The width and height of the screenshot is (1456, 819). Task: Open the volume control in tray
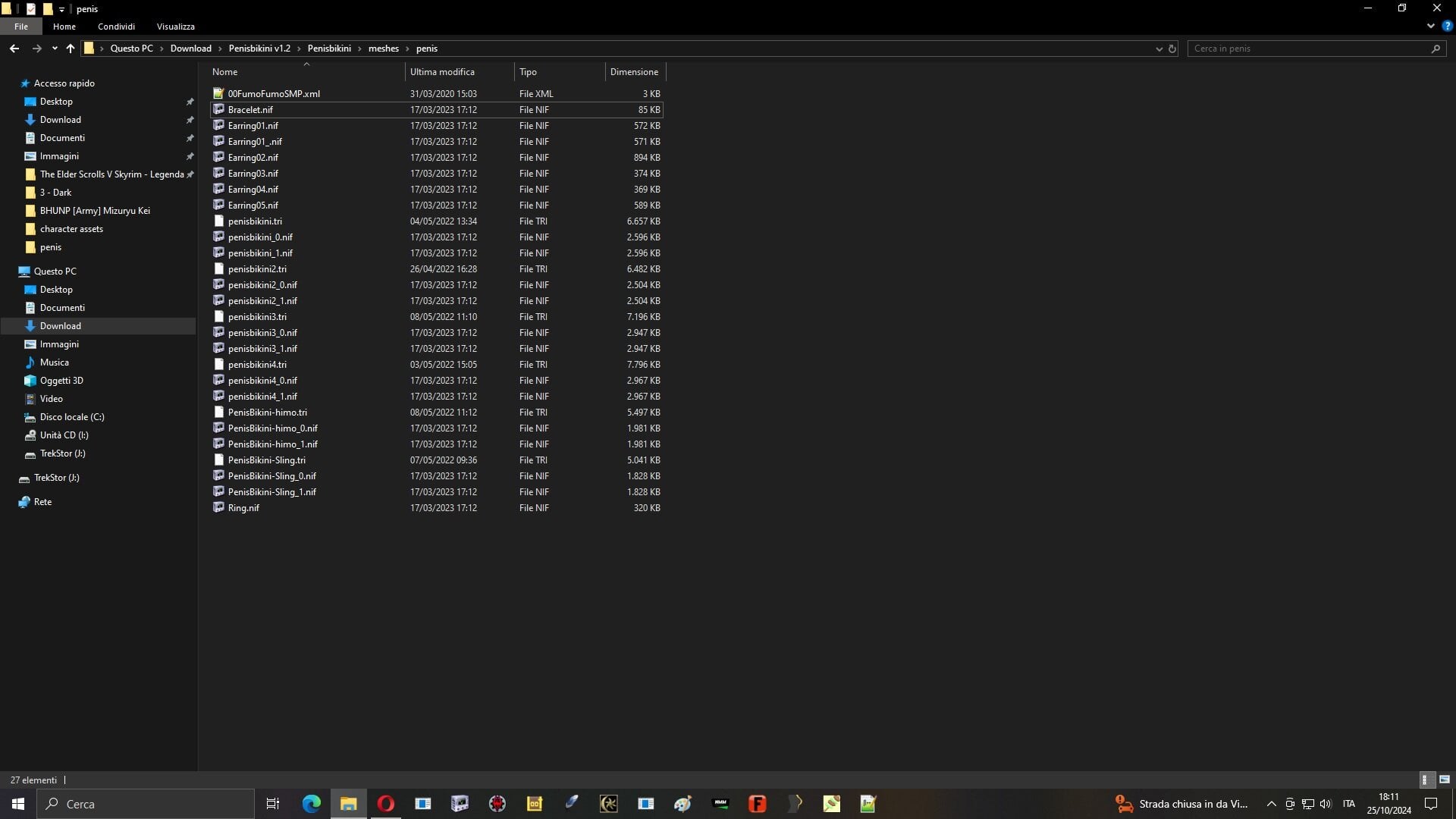click(1326, 804)
